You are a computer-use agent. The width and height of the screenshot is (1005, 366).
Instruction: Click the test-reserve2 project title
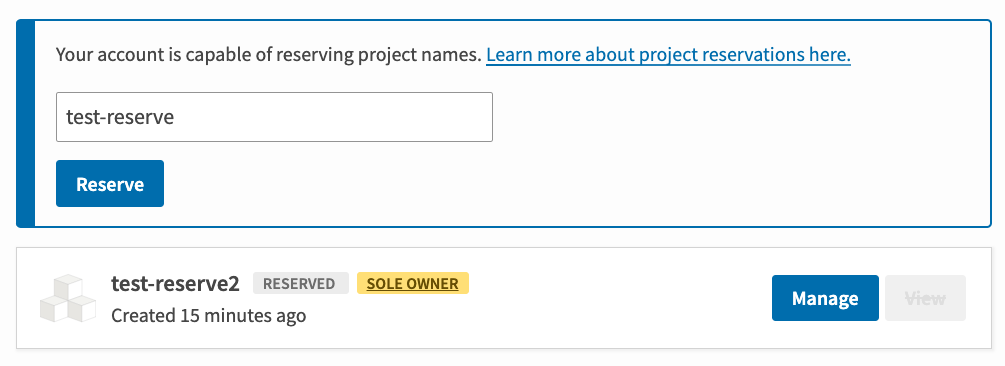pos(176,283)
